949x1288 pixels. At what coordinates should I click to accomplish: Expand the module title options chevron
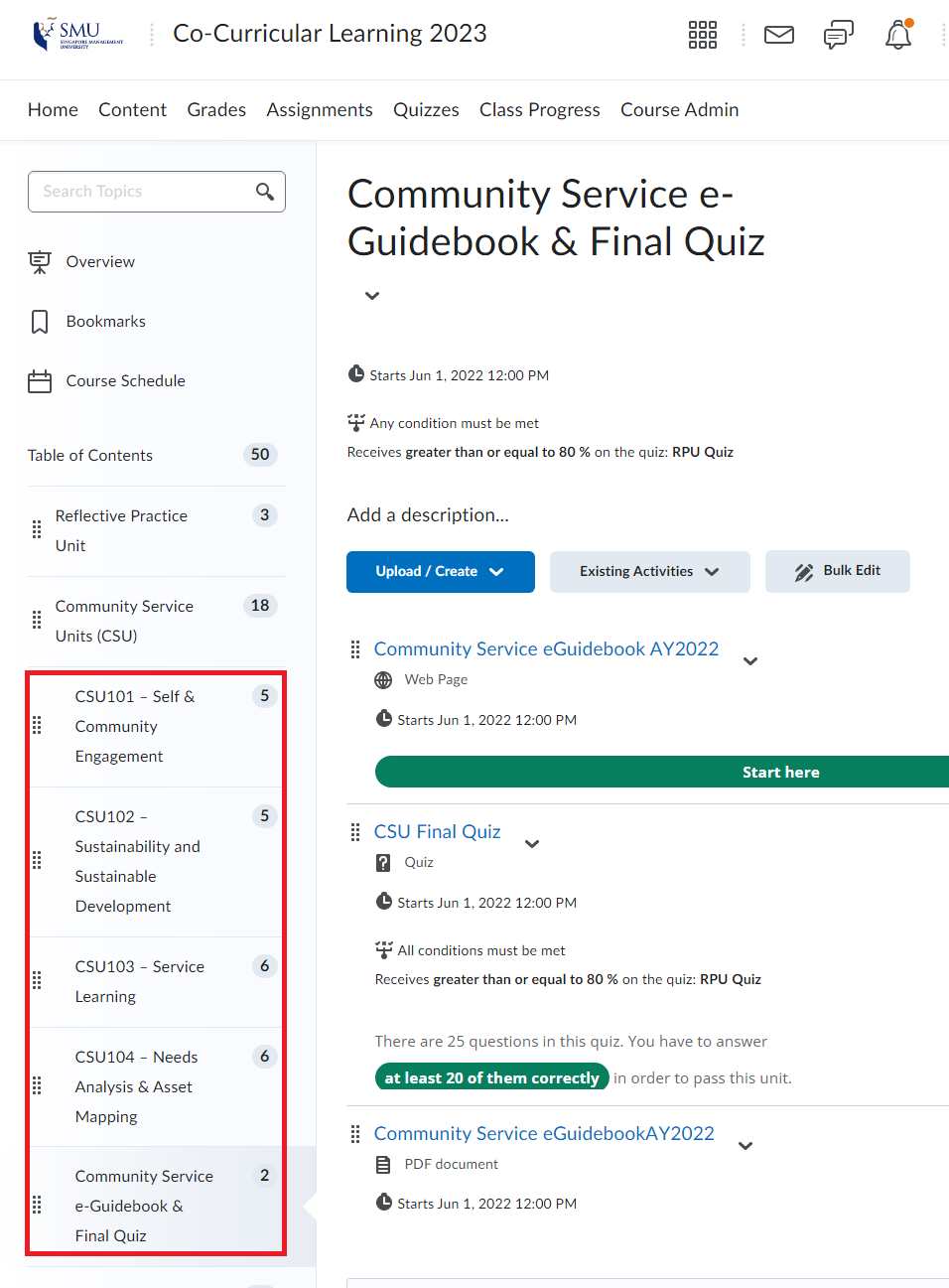click(372, 296)
